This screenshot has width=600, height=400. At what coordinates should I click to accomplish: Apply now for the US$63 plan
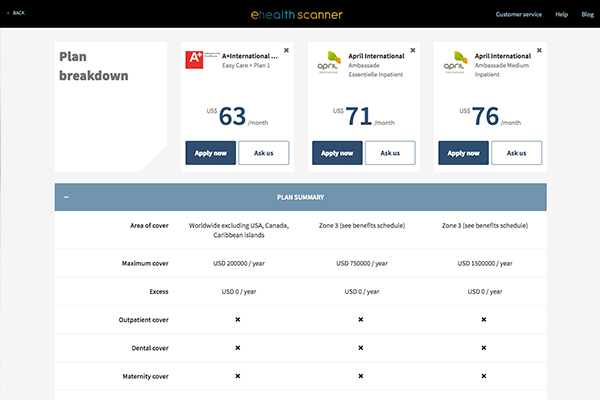[210, 153]
